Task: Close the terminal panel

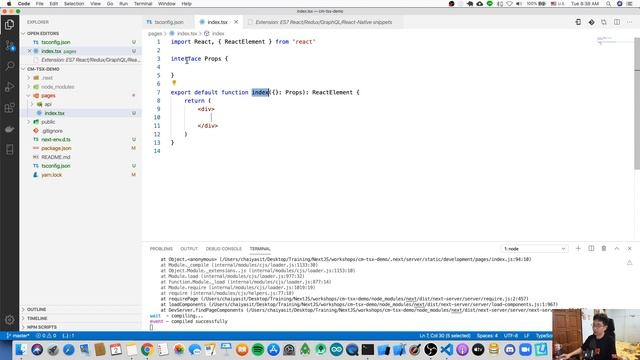Action: 629,249
